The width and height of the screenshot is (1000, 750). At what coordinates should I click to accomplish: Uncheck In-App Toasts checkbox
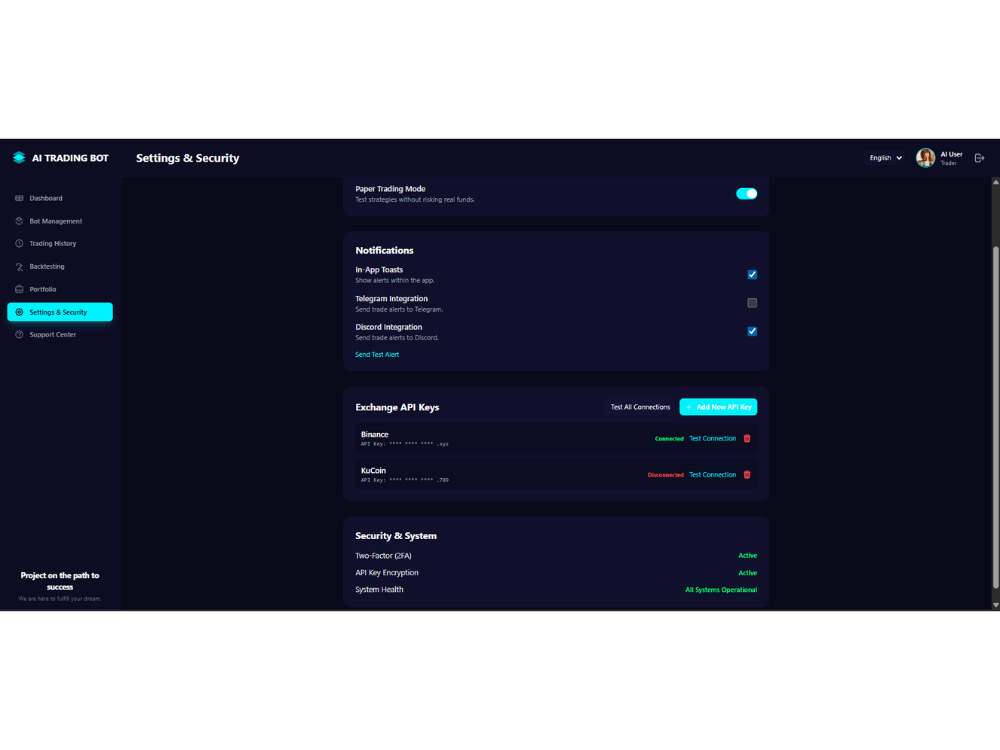[752, 274]
